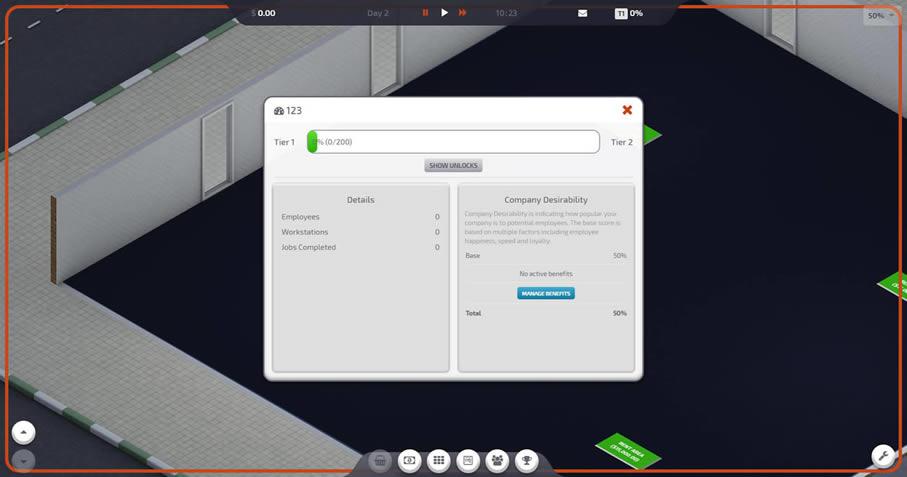Pause the game time
The image size is (907, 477).
pyautogui.click(x=425, y=13)
